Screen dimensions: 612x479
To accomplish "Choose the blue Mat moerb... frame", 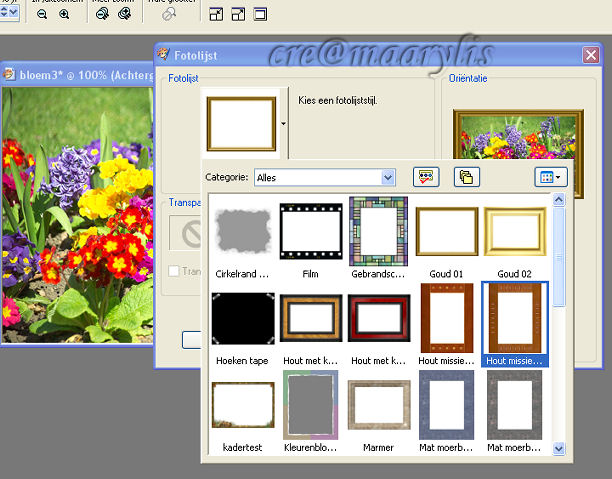I will coord(447,405).
